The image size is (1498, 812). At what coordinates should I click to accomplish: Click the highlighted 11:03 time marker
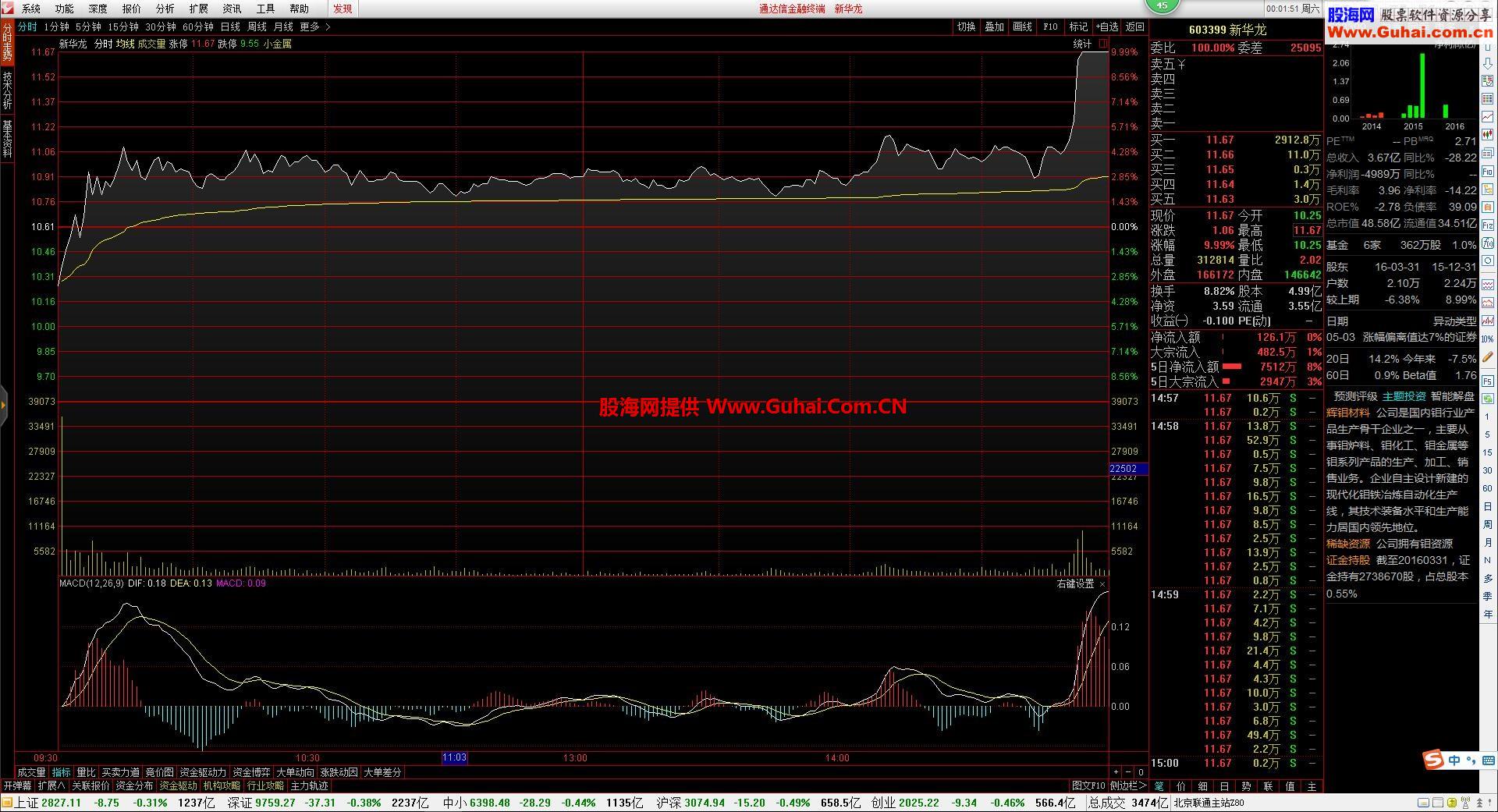[x=454, y=757]
